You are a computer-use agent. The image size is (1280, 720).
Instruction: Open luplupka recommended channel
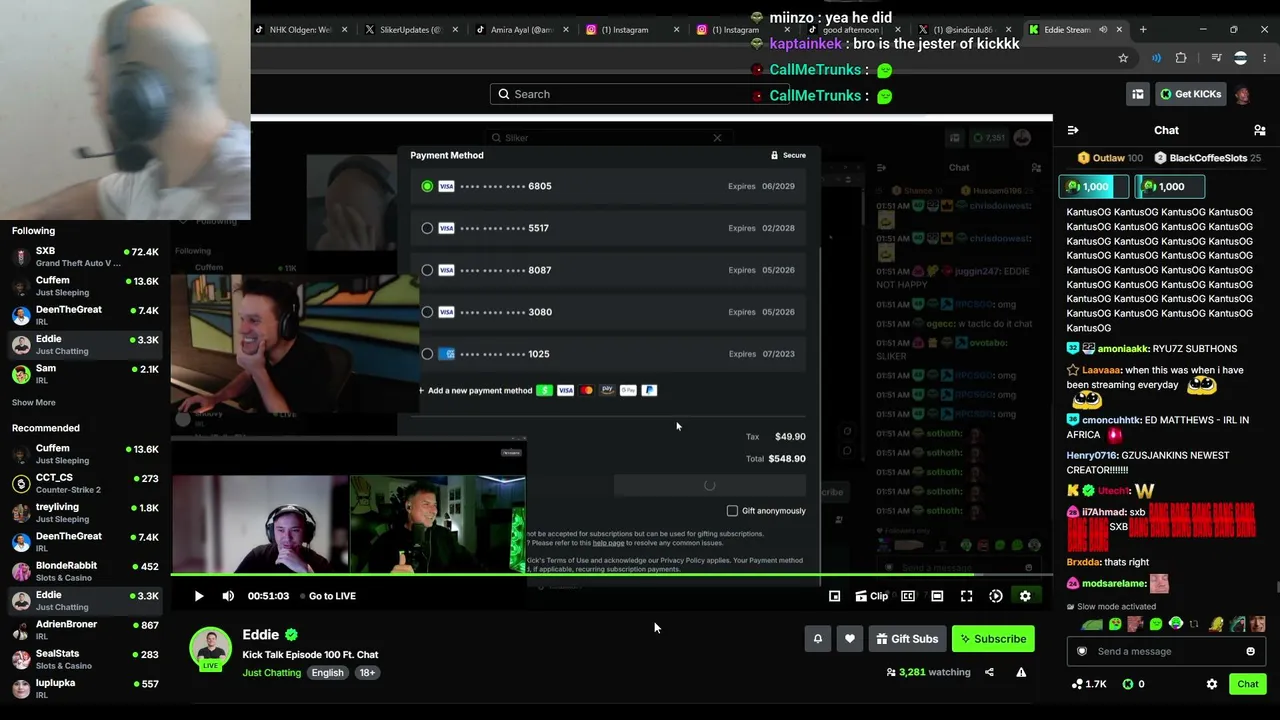(x=85, y=689)
